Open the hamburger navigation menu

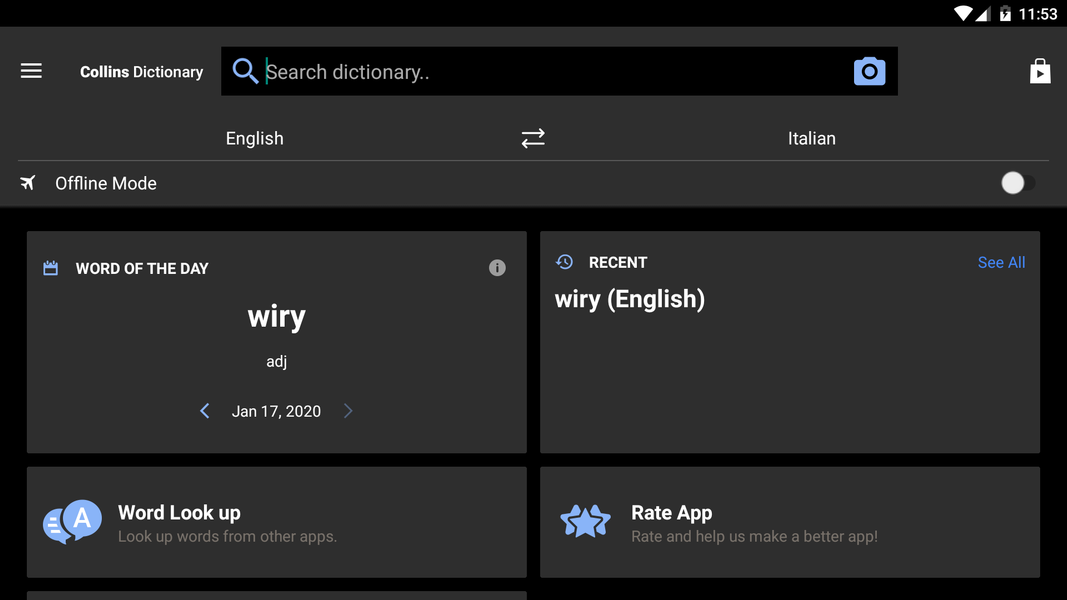[31, 71]
